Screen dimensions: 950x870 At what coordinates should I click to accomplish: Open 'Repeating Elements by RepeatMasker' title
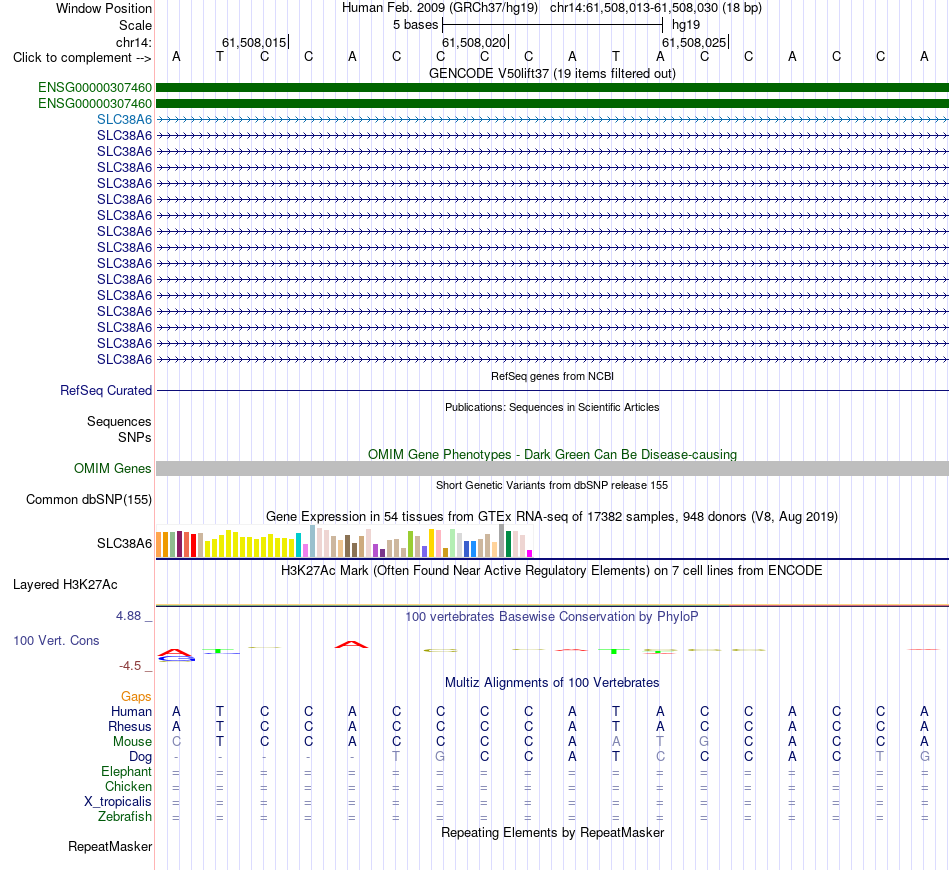(552, 832)
